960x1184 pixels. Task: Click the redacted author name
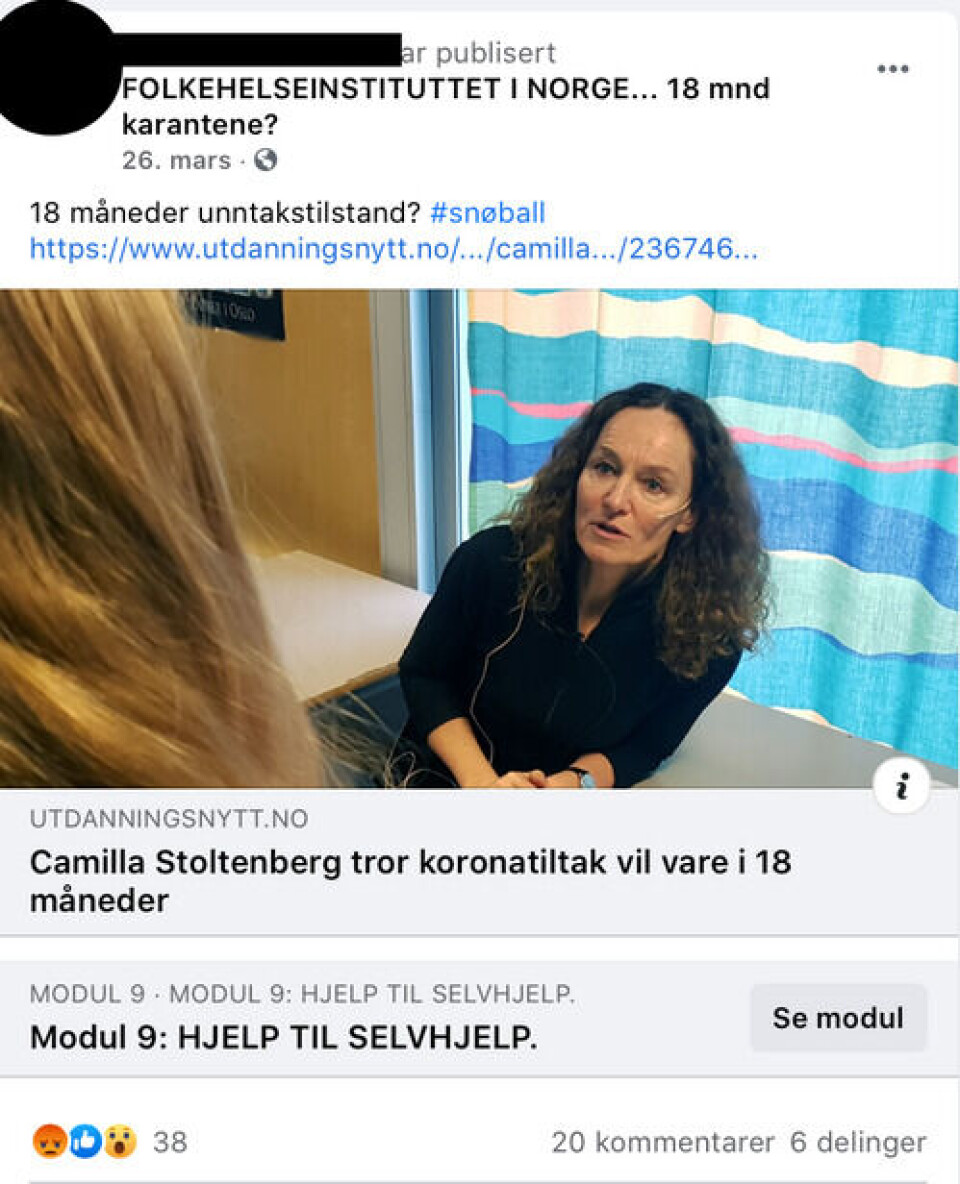[x=258, y=49]
